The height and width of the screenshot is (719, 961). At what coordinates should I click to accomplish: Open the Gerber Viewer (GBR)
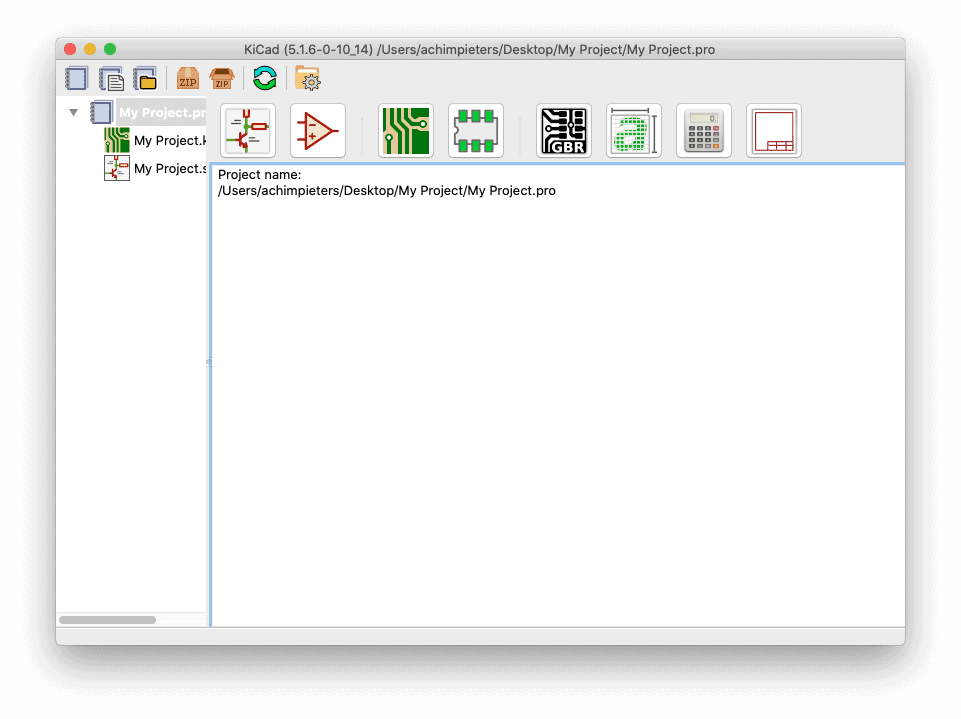click(x=564, y=131)
